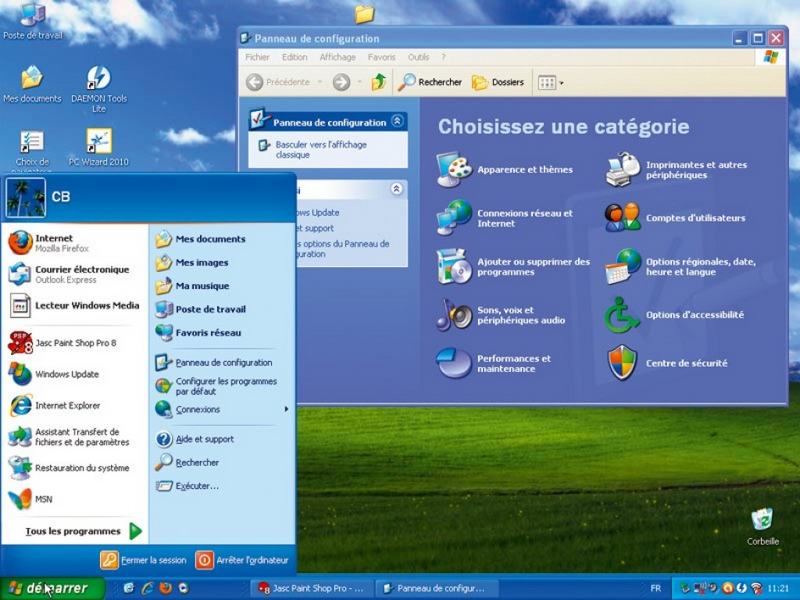Open Comptes d'utilisateurs icon

pyautogui.click(x=622, y=218)
